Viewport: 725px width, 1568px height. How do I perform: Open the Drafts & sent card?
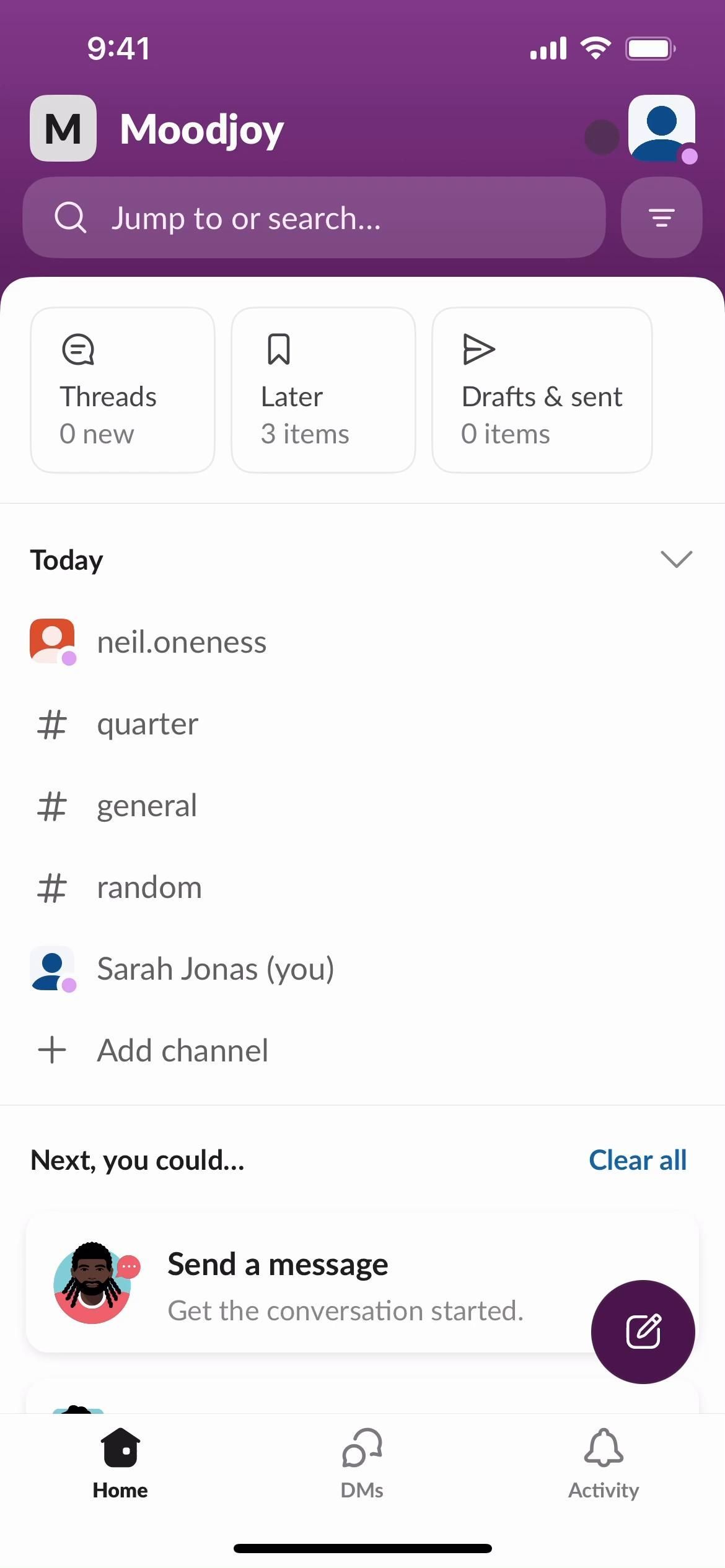tap(542, 390)
